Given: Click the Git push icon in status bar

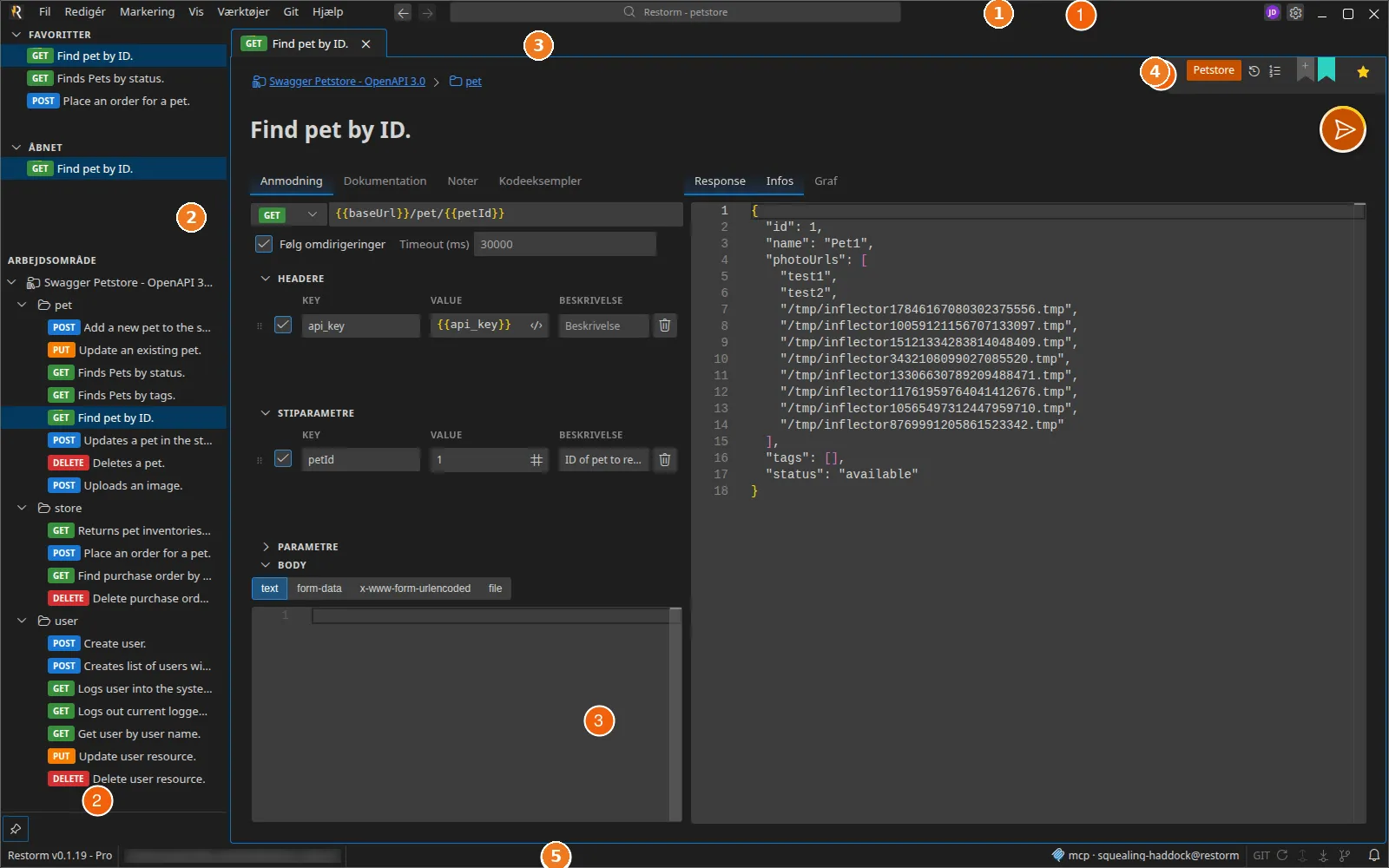Looking at the screenshot, I should tap(1303, 855).
